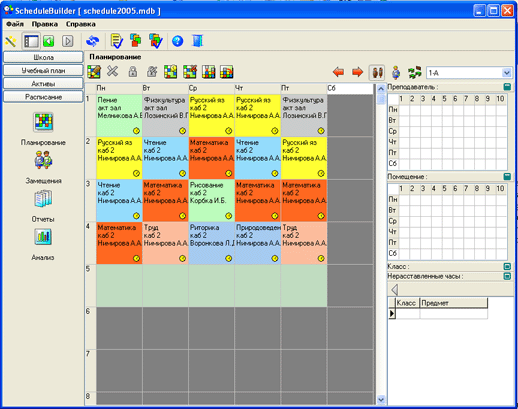Open the Файл menu
Image resolution: width=518 pixels, height=409 pixels.
[x=15, y=24]
